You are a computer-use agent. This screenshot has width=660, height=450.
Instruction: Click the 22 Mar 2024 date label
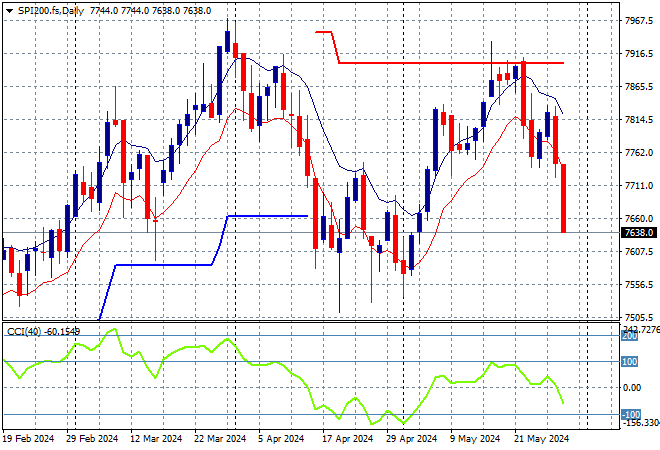pyautogui.click(x=220, y=439)
